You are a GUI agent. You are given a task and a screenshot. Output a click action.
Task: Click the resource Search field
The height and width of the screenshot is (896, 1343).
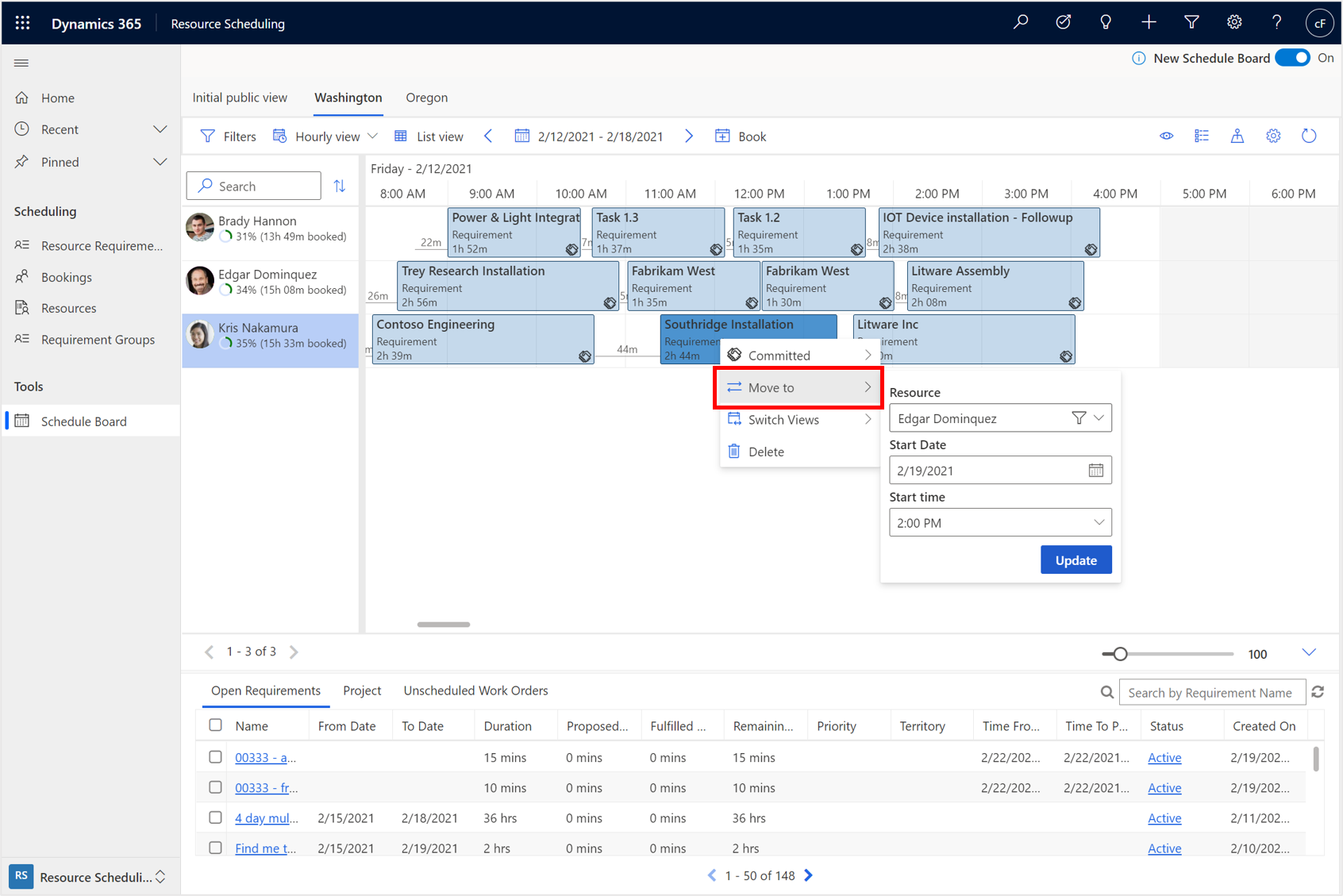pyautogui.click(x=254, y=186)
